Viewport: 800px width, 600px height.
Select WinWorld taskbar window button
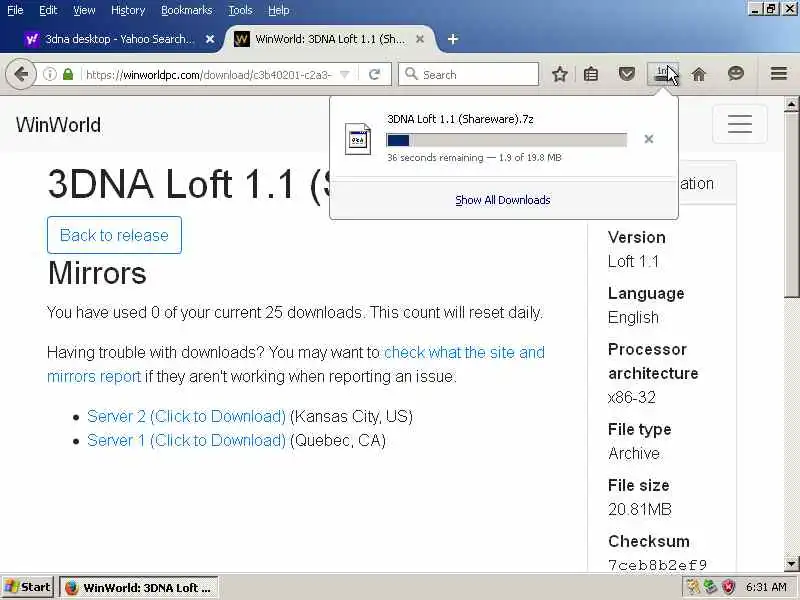pos(139,588)
